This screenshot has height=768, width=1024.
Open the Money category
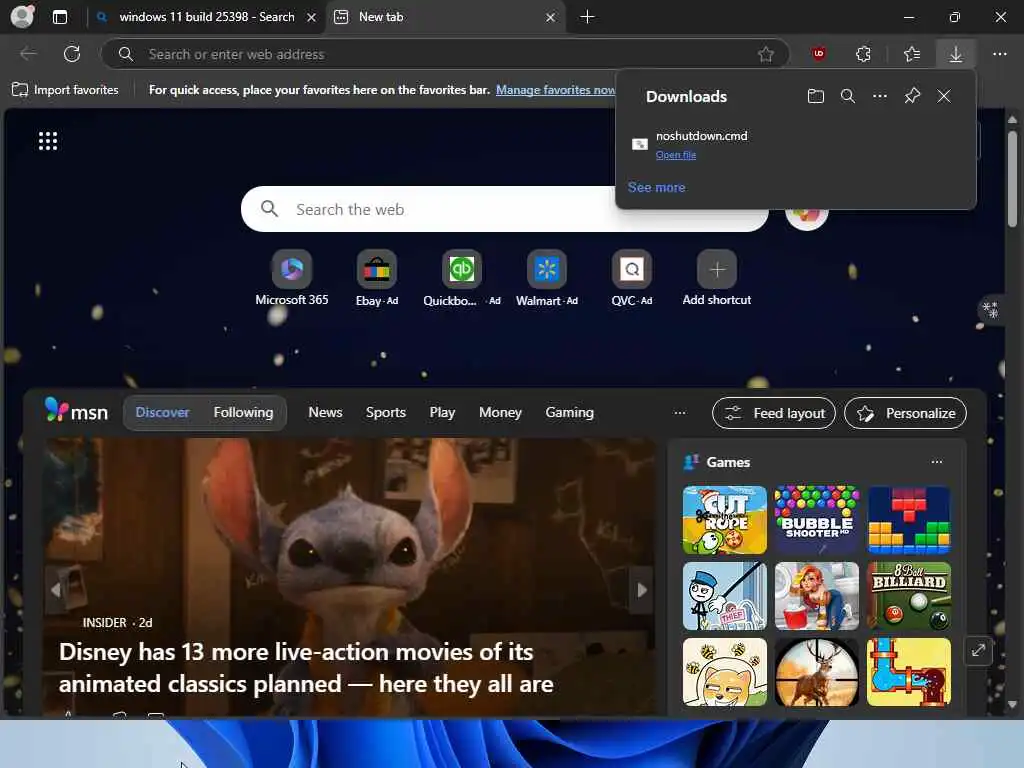500,412
